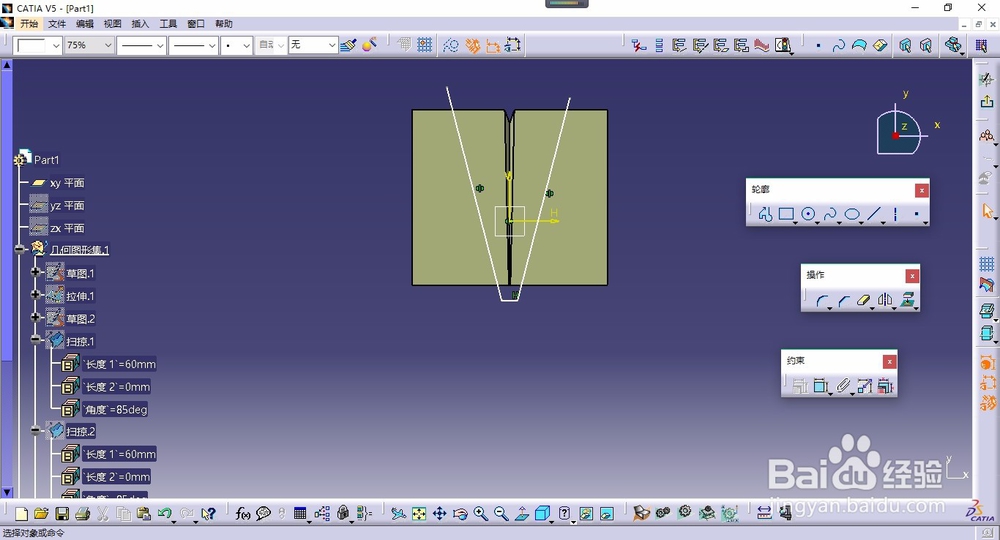Image resolution: width=1000 pixels, height=540 pixels.
Task: Exit the sketcher workbench
Action: (x=987, y=103)
